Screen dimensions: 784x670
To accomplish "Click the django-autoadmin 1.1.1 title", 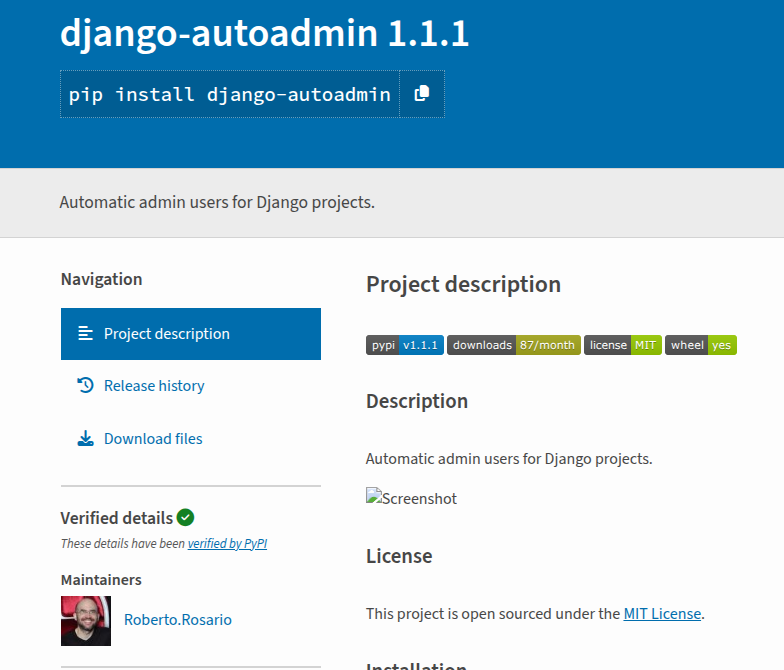I will point(264,34).
